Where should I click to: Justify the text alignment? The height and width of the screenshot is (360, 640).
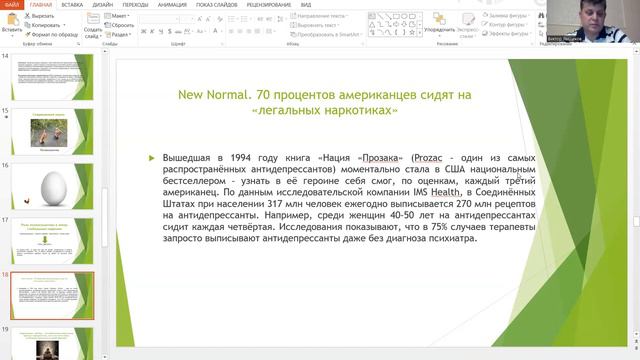tap(257, 31)
